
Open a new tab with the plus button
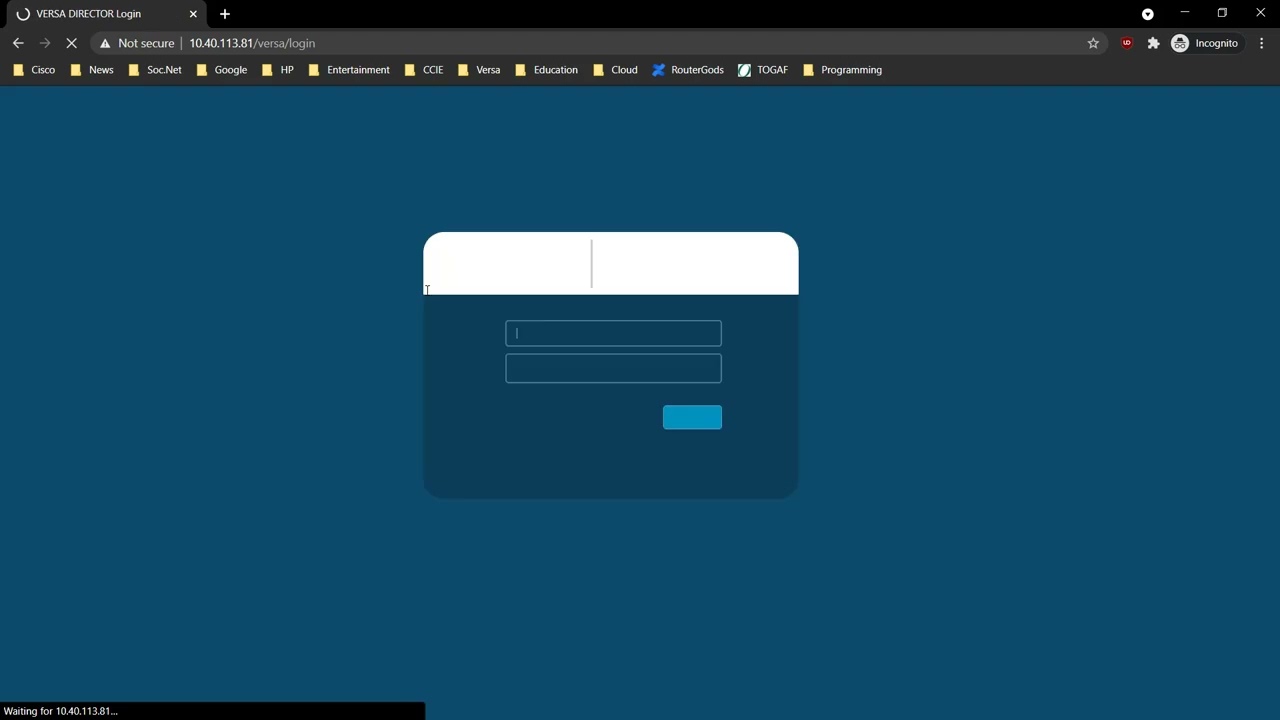pos(225,14)
